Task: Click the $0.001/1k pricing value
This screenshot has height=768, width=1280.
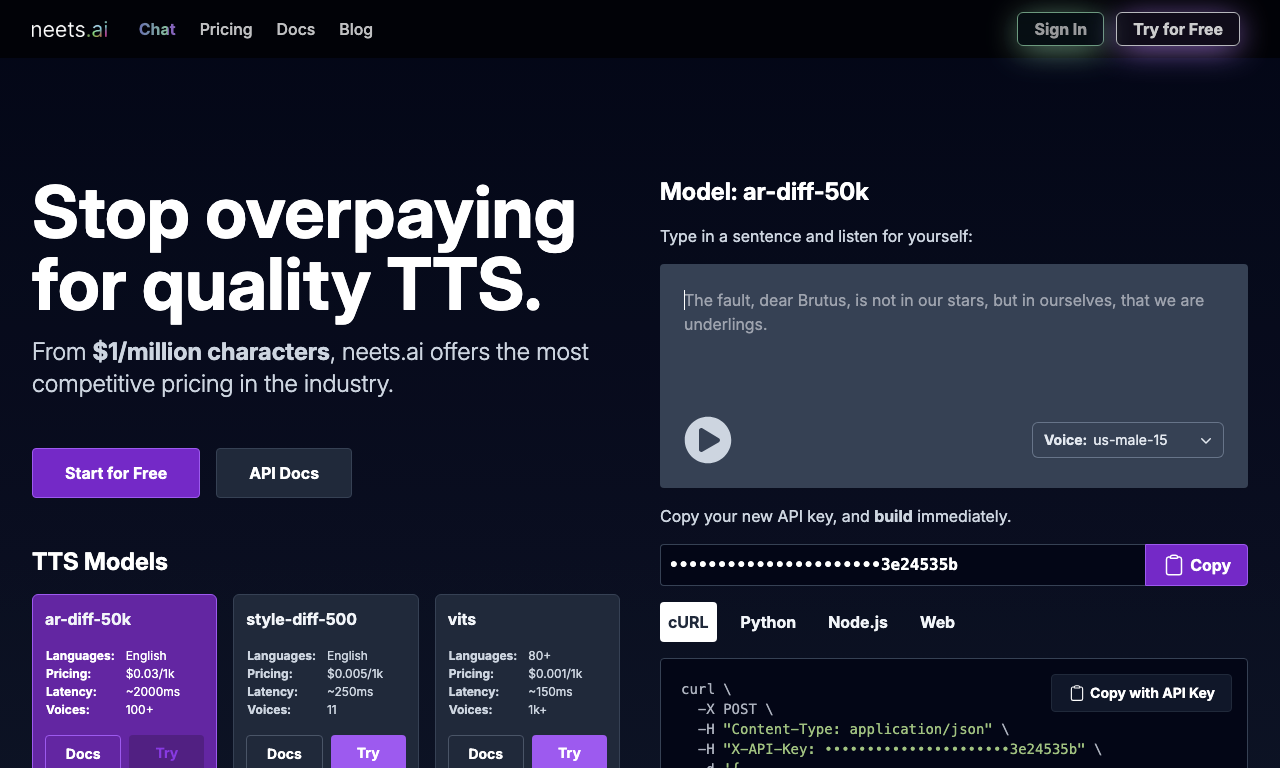Action: pyautogui.click(x=555, y=674)
